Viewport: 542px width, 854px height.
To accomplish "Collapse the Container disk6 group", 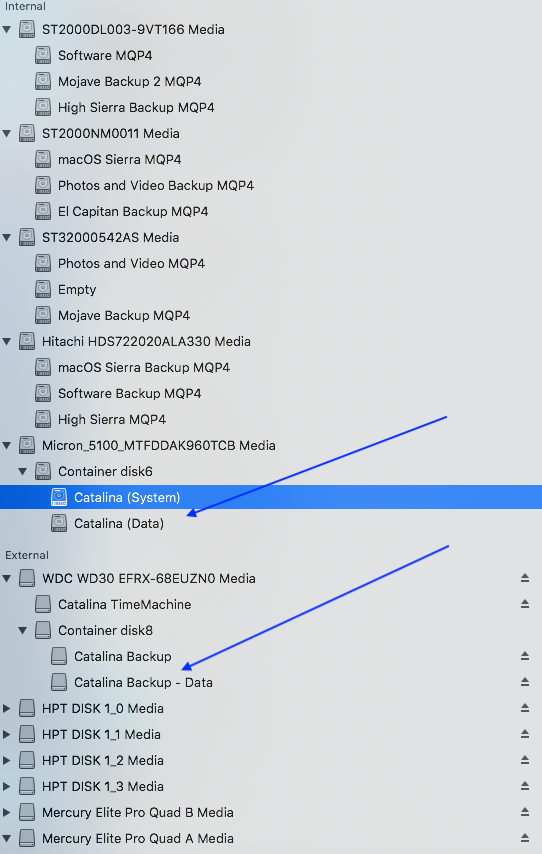I will click(23, 472).
